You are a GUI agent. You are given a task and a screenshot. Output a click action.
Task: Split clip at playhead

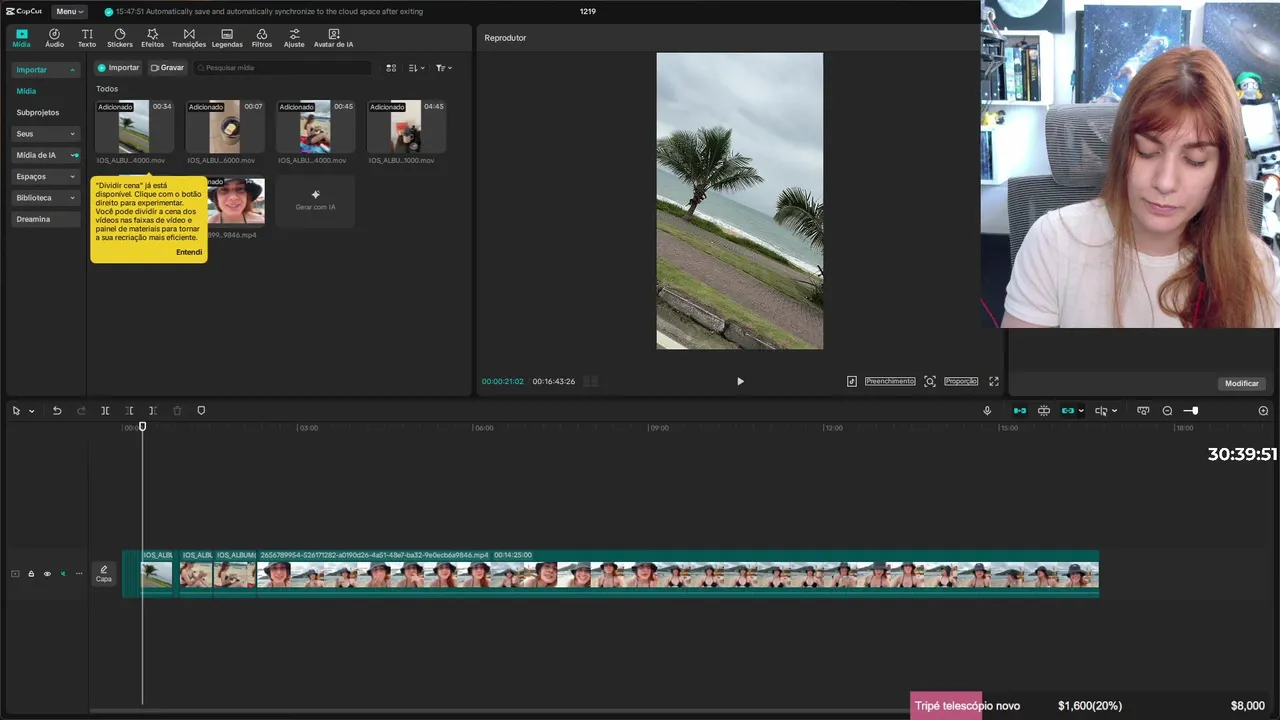pyautogui.click(x=105, y=411)
